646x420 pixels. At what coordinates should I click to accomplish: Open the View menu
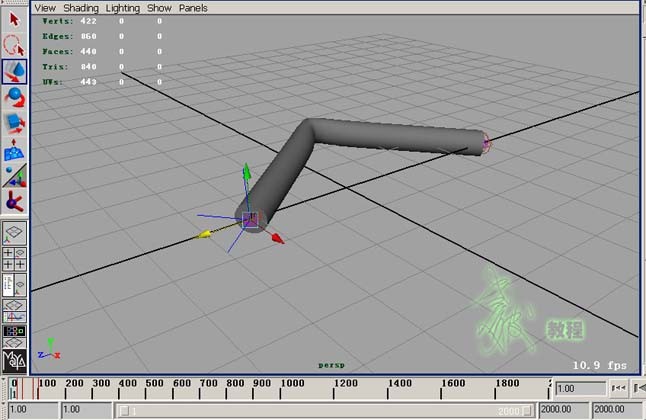click(45, 8)
